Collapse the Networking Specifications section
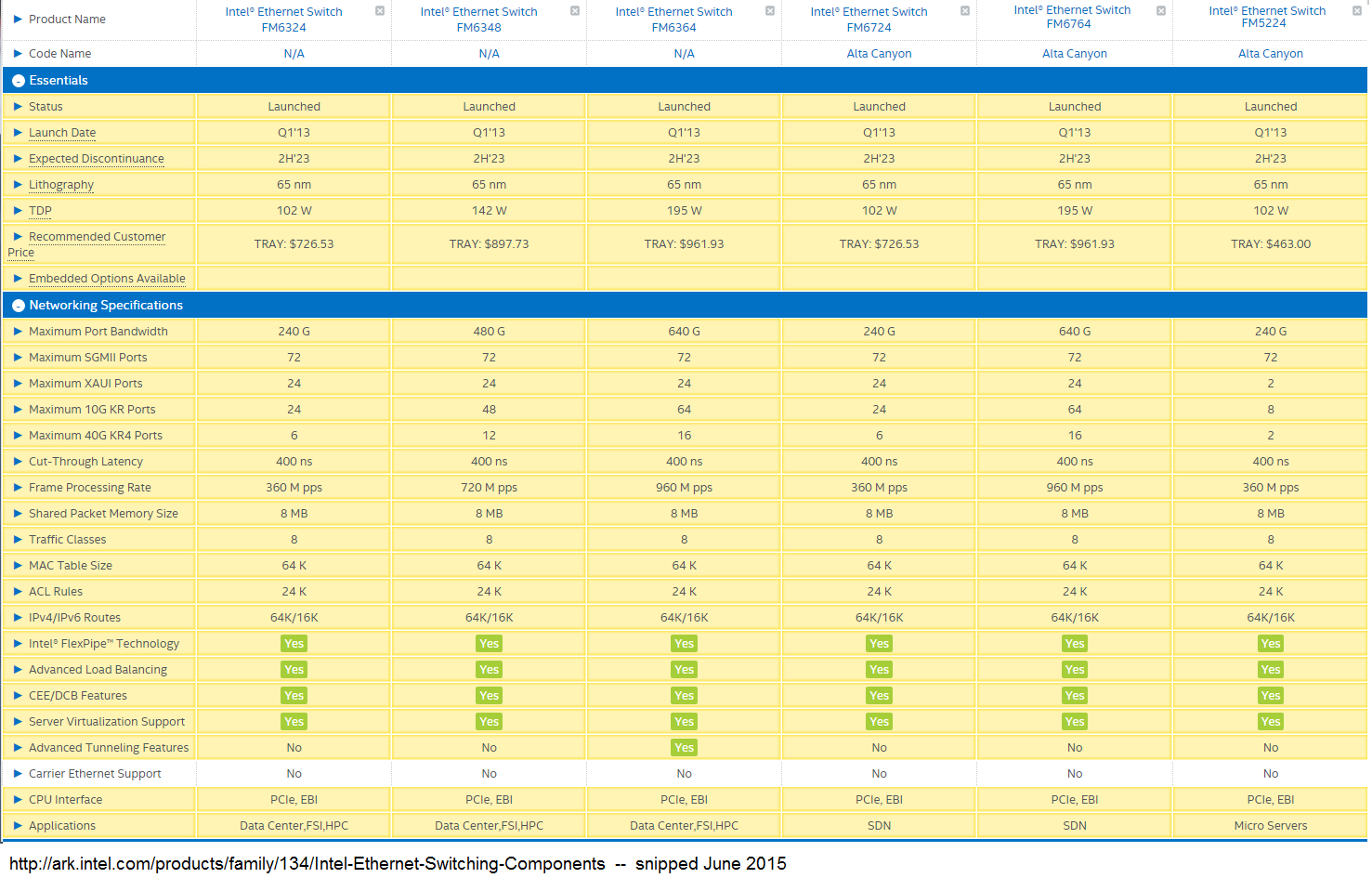Viewport: 1372px width, 891px height. (18, 306)
